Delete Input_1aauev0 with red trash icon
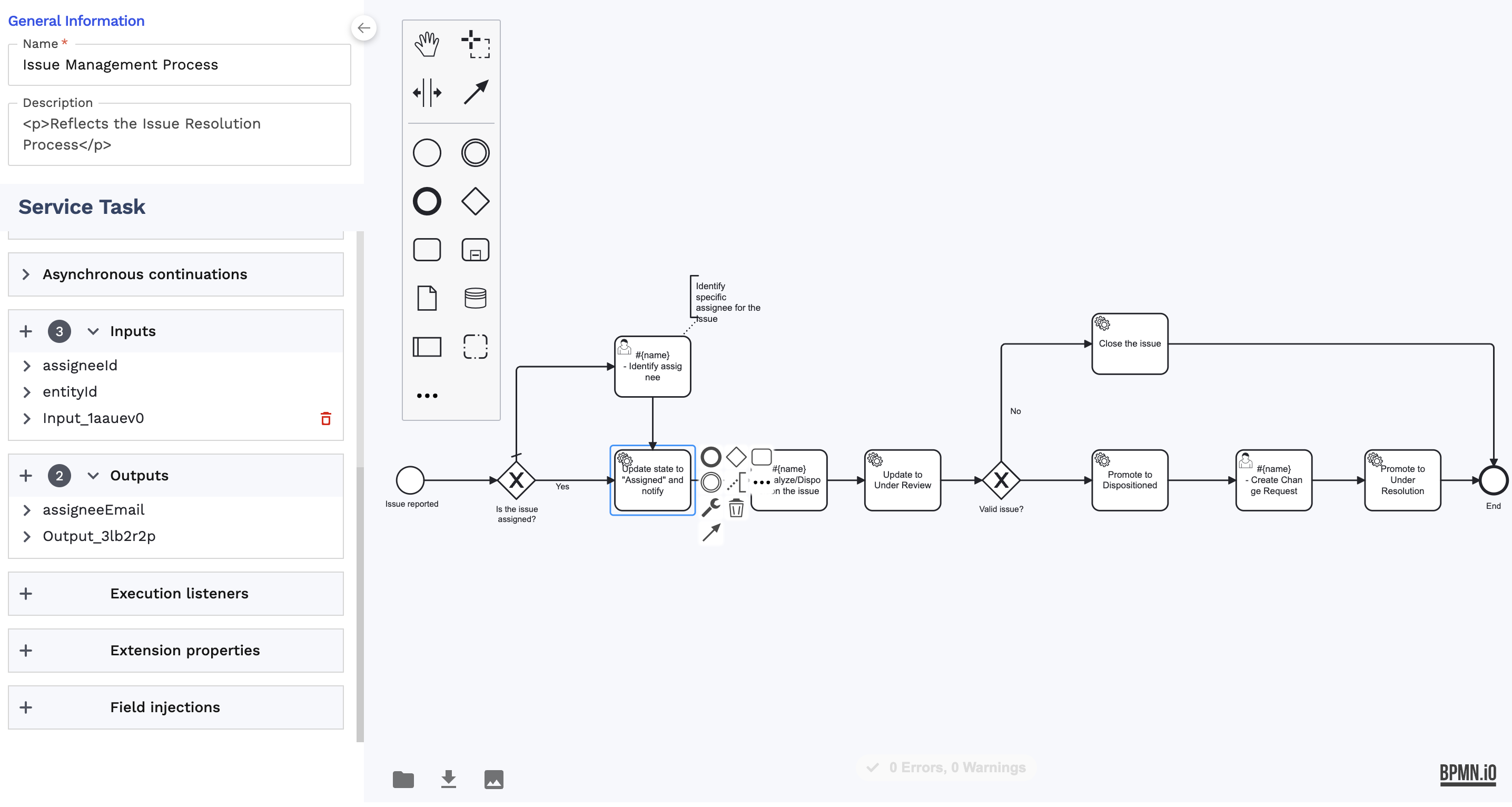 pyautogui.click(x=326, y=418)
